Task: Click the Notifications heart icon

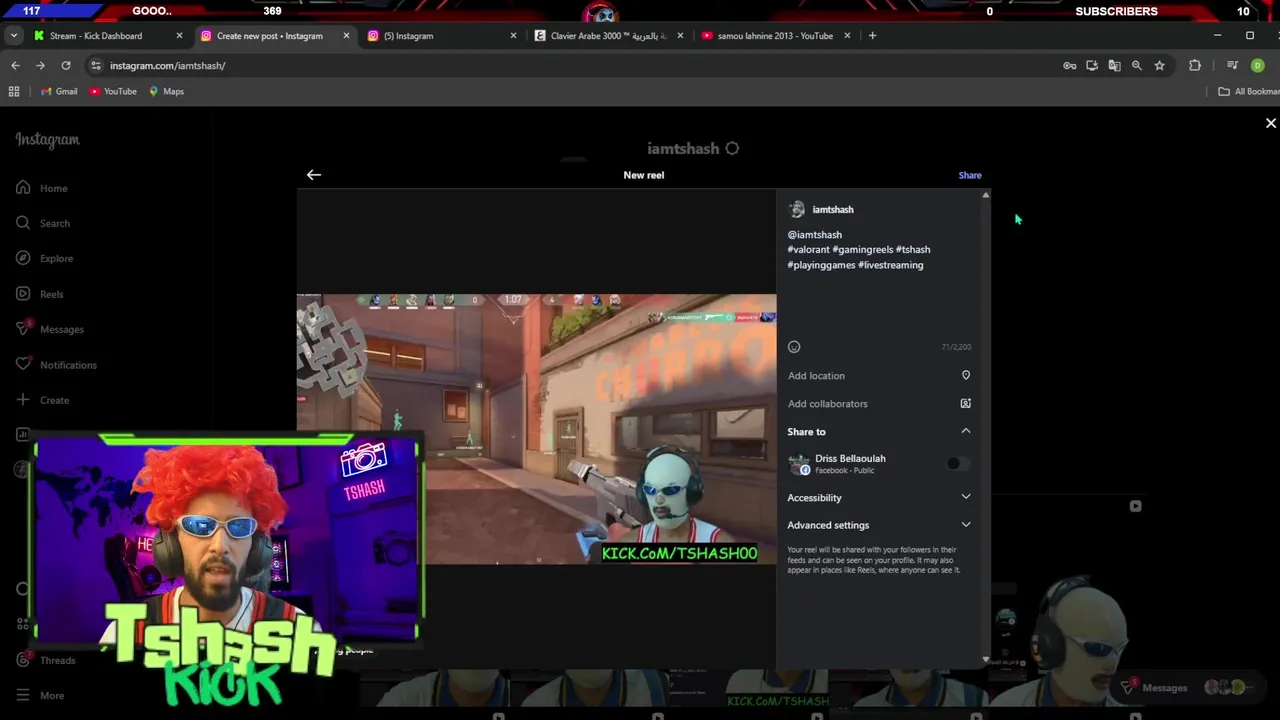Action: pos(23,365)
